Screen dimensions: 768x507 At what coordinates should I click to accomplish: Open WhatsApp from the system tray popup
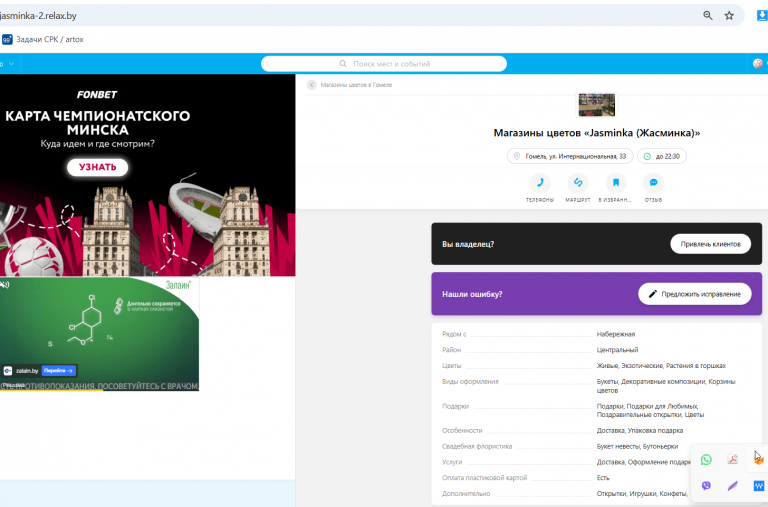(x=706, y=459)
